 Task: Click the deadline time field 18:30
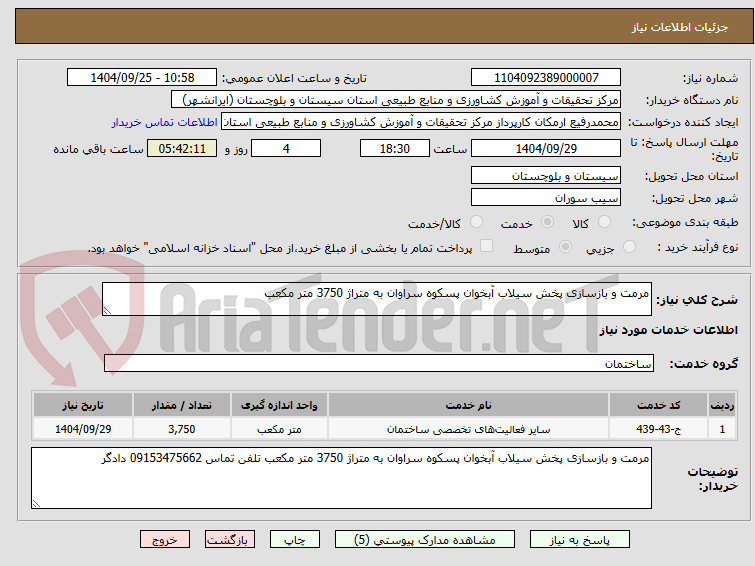(395, 148)
